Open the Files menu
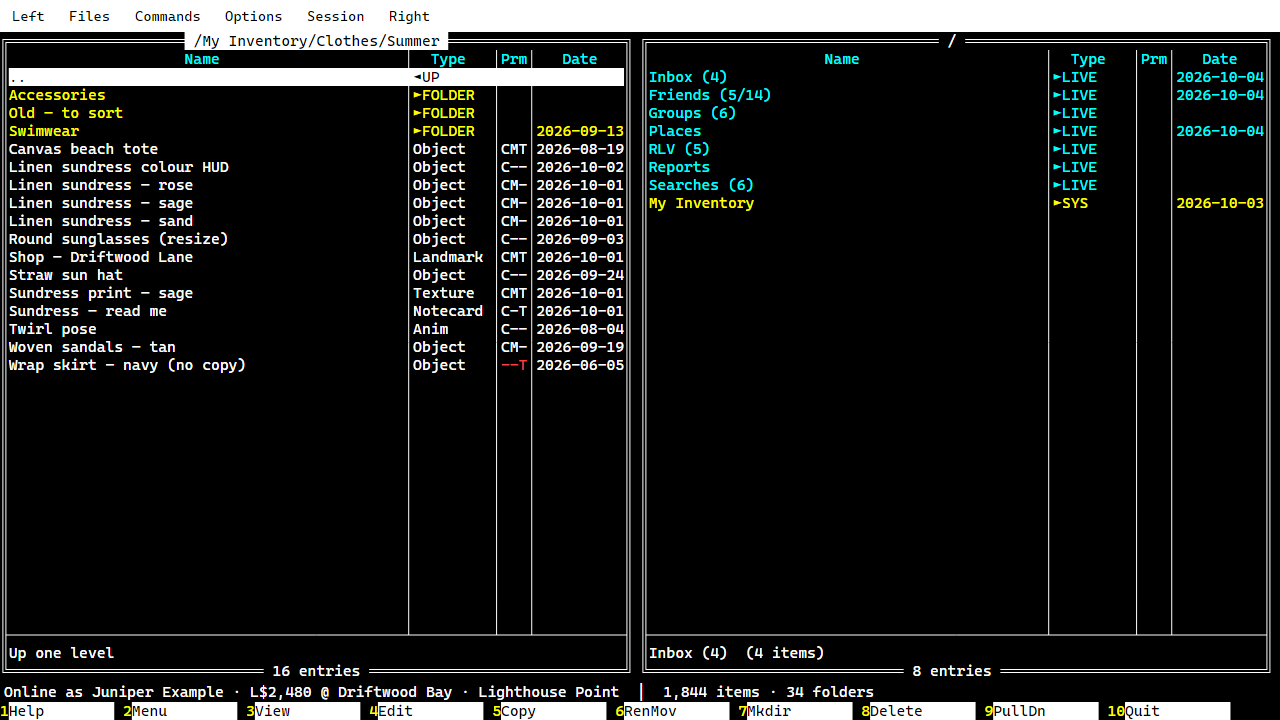Image resolution: width=1280 pixels, height=720 pixels. tap(89, 16)
